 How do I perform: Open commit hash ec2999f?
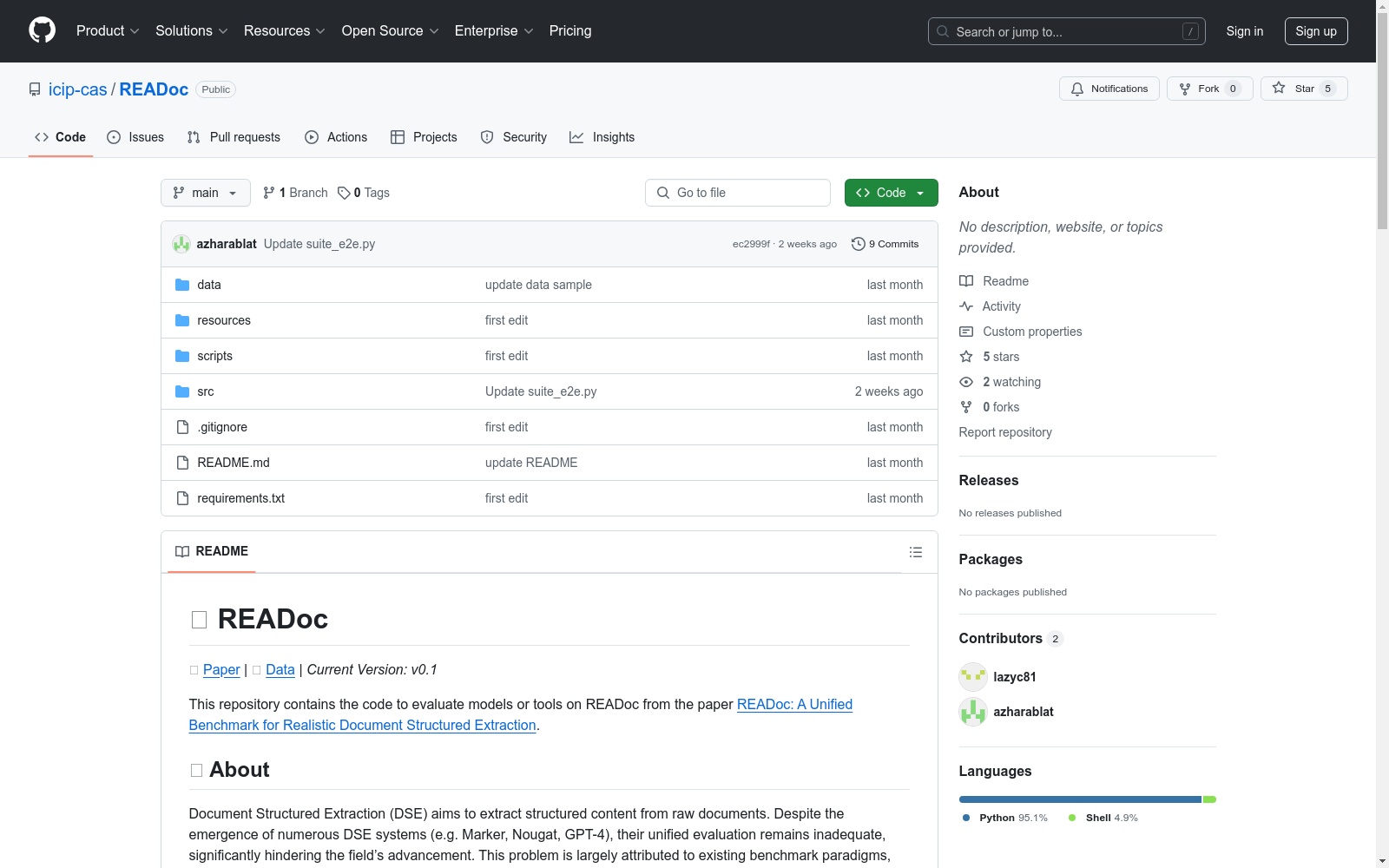pyautogui.click(x=751, y=244)
